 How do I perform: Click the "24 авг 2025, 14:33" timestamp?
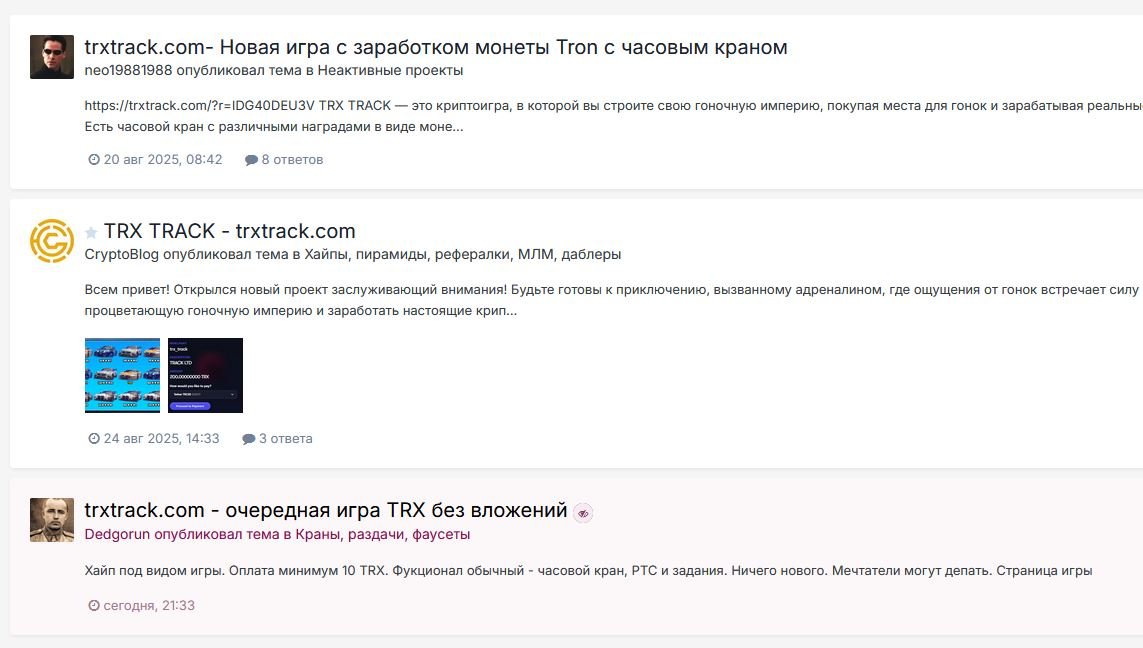click(x=161, y=438)
